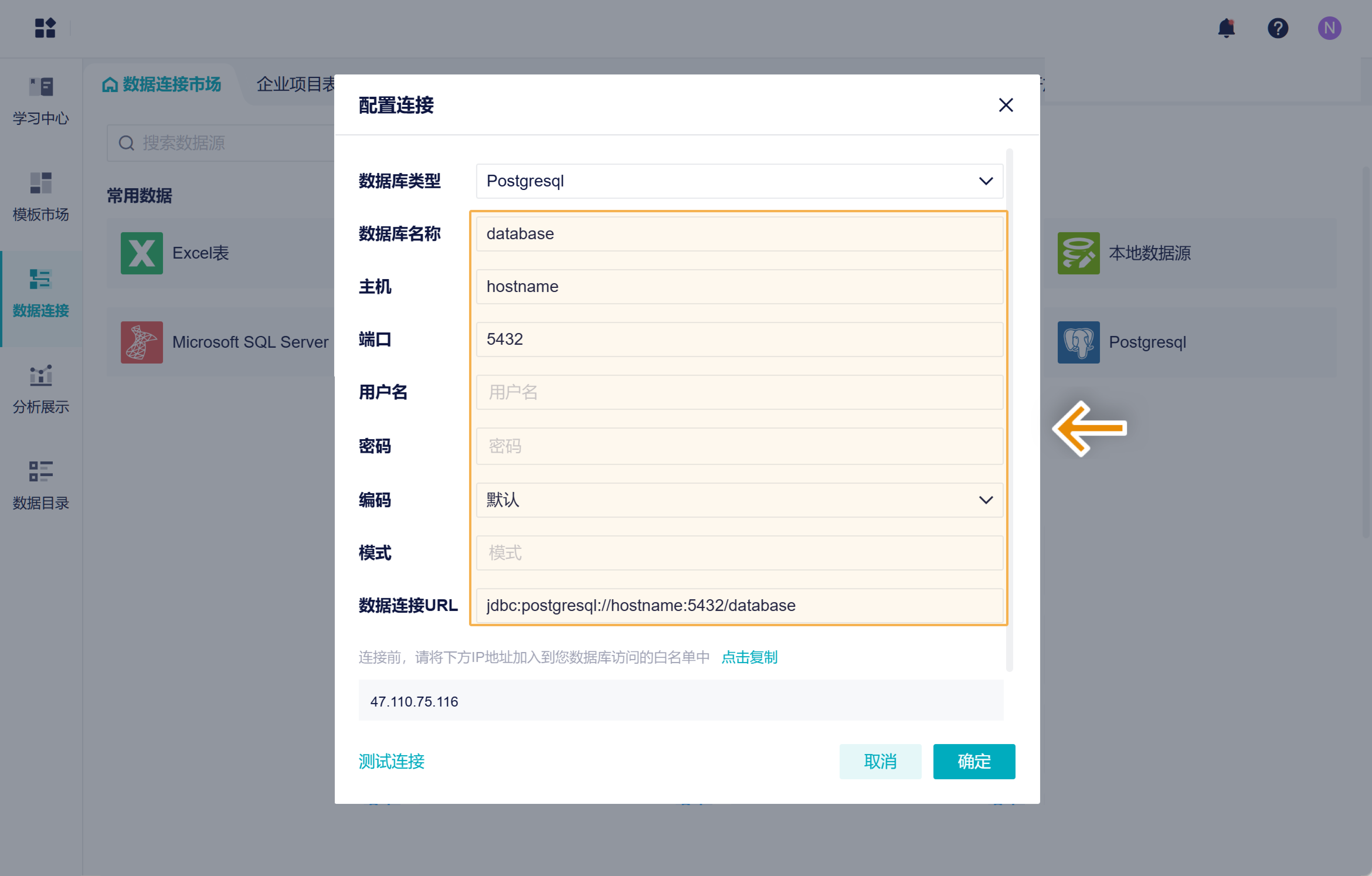Click the 确定 button
This screenshot has height=876, width=1372.
point(974,761)
